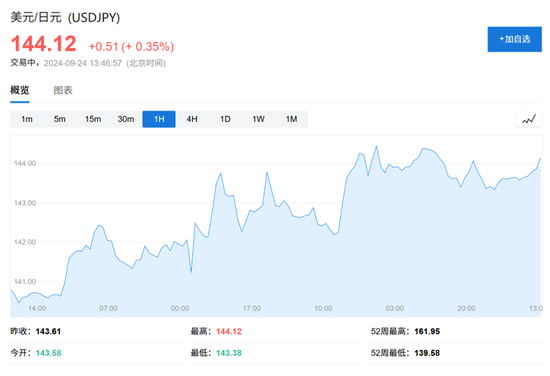Select the 1W timeframe
550x376 pixels.
pos(258,119)
